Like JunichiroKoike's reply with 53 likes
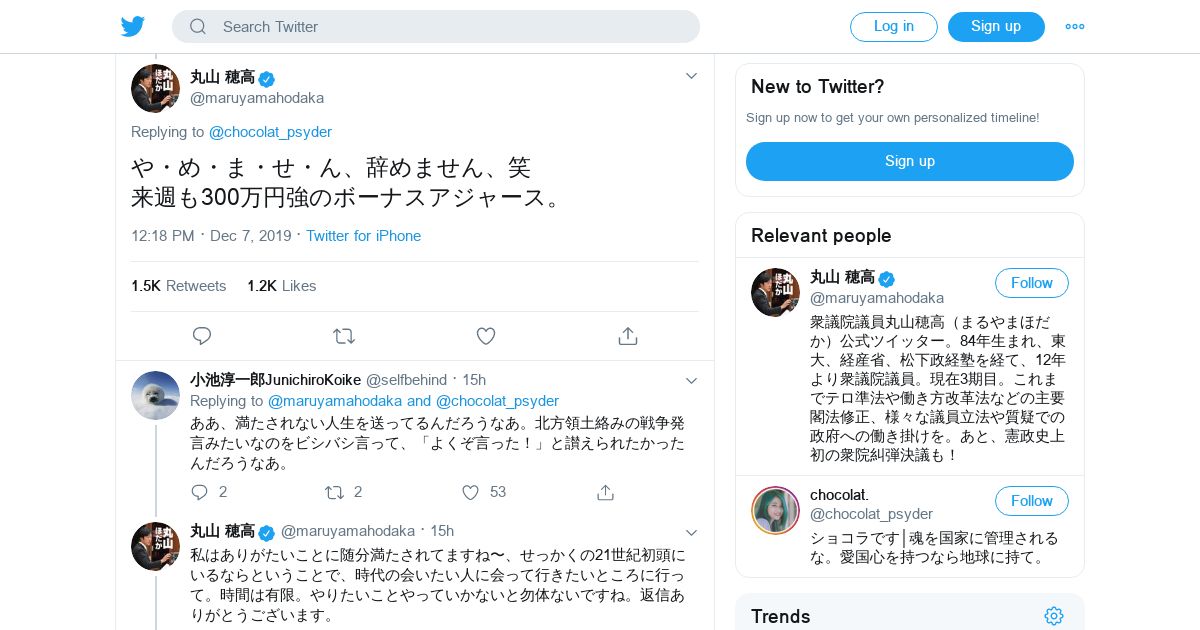Screen dimensions: 1200x630 471,492
